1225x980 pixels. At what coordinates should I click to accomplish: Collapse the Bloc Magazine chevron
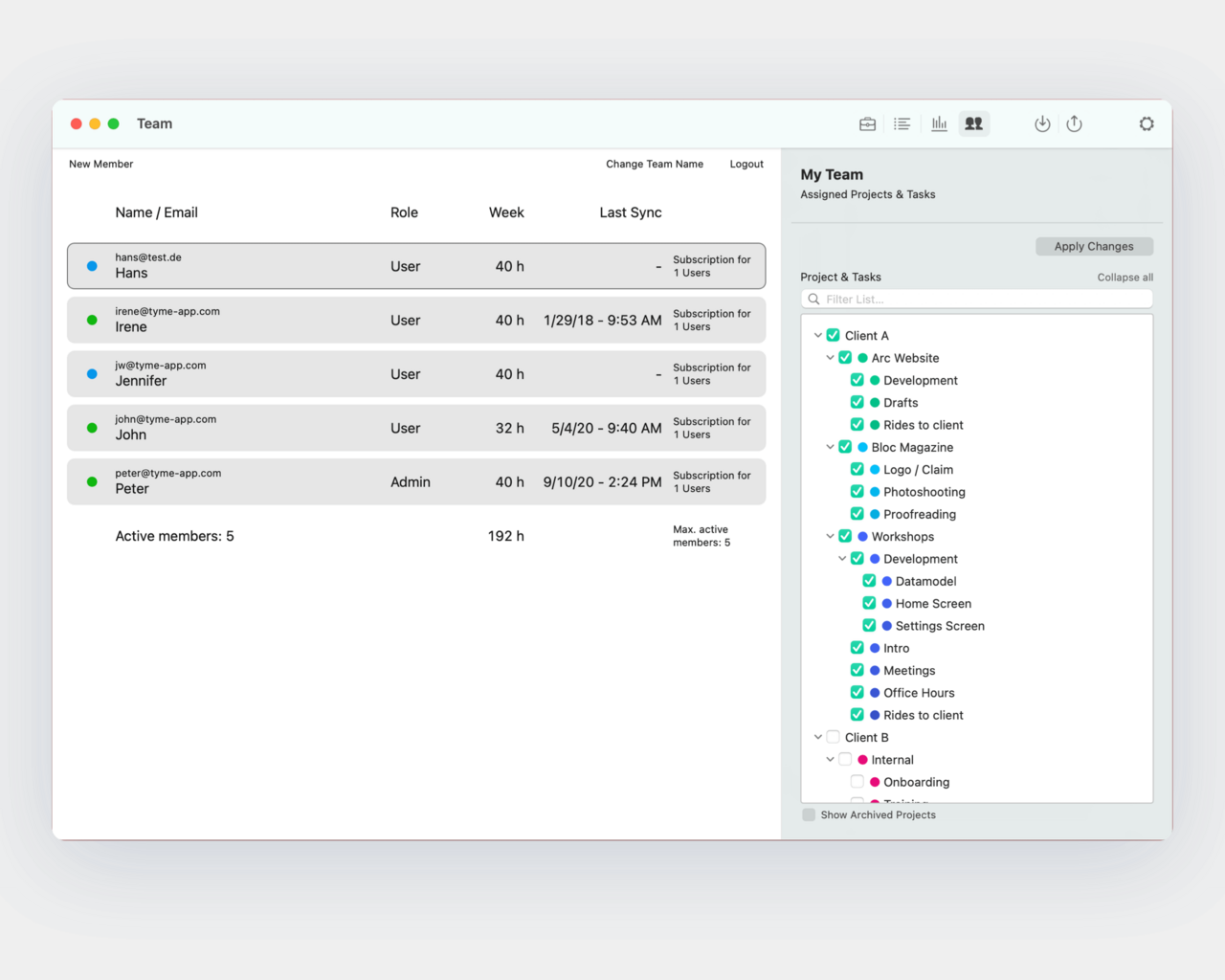coord(830,447)
